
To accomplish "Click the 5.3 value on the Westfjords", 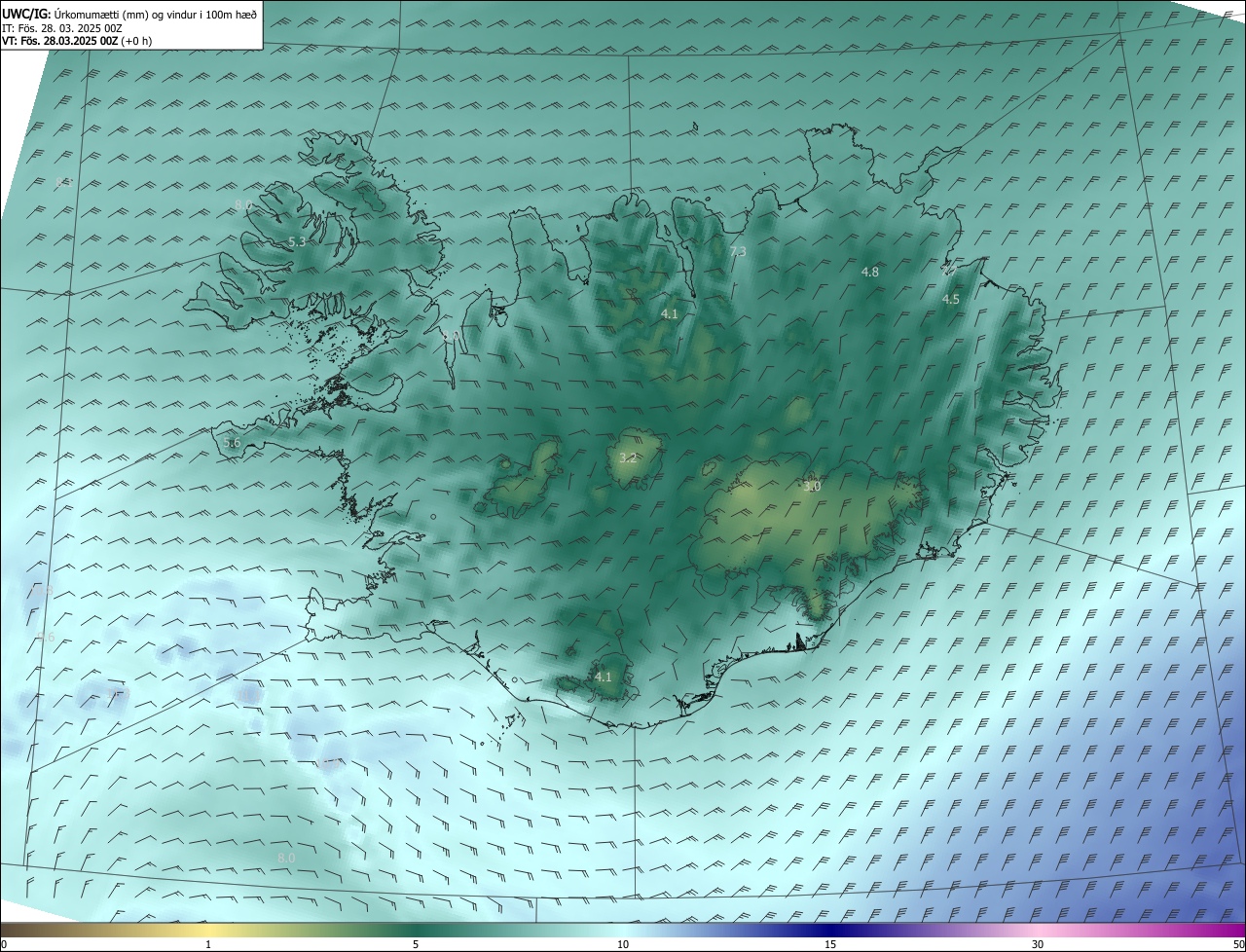I will tap(298, 241).
